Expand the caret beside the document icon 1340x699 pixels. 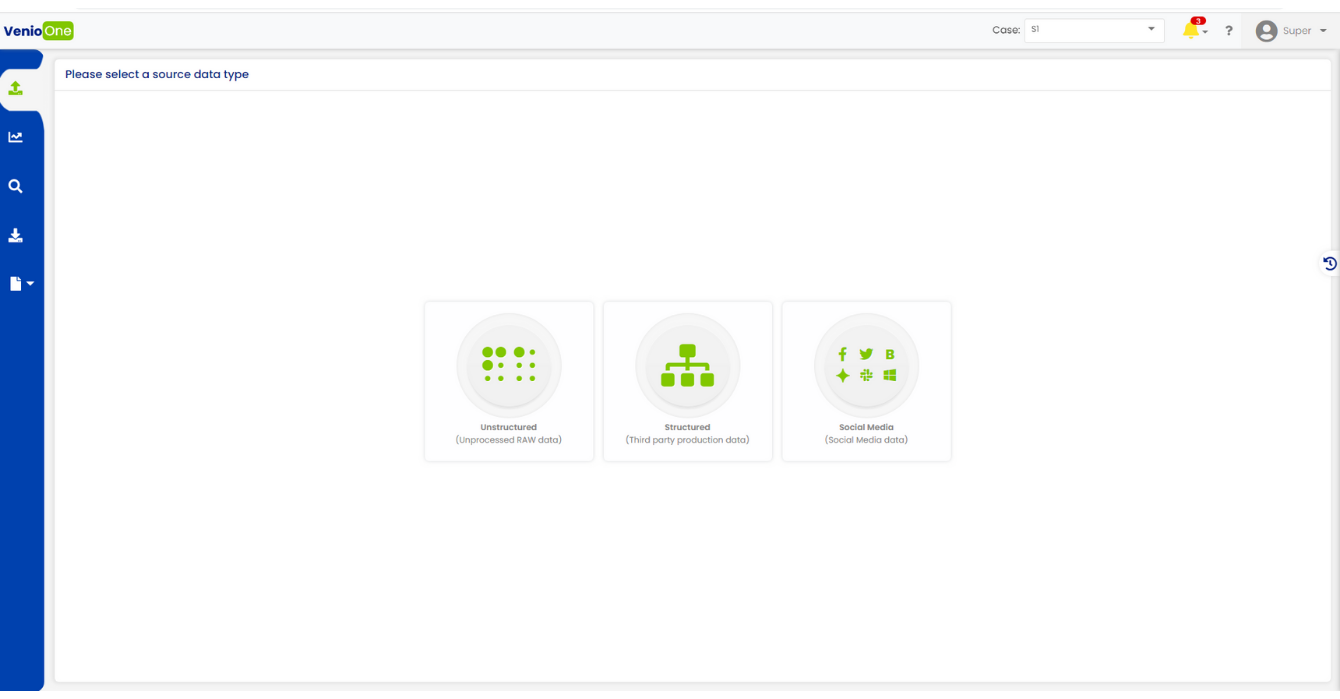coord(30,284)
